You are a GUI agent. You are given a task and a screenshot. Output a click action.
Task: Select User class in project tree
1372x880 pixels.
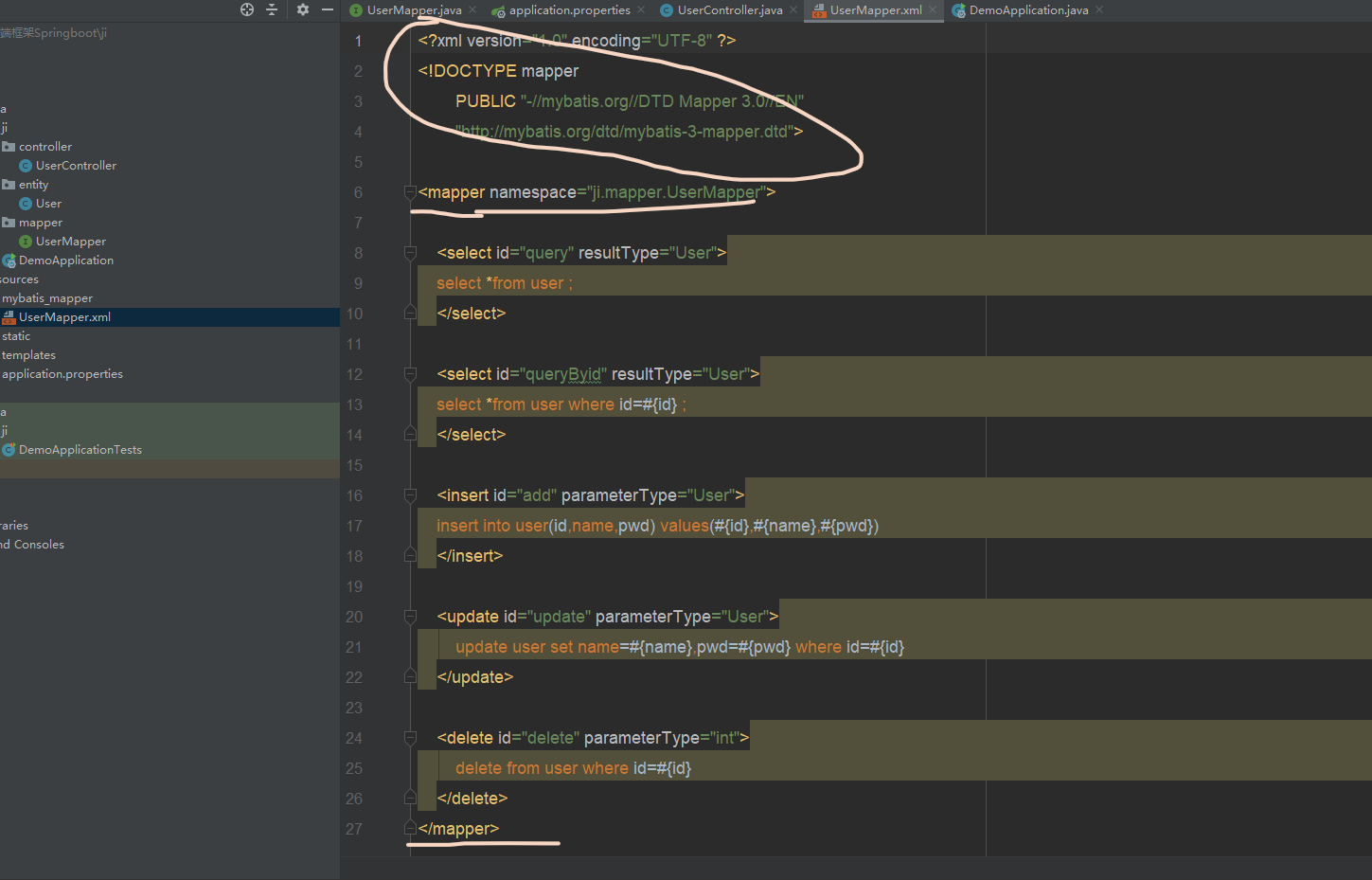click(48, 204)
